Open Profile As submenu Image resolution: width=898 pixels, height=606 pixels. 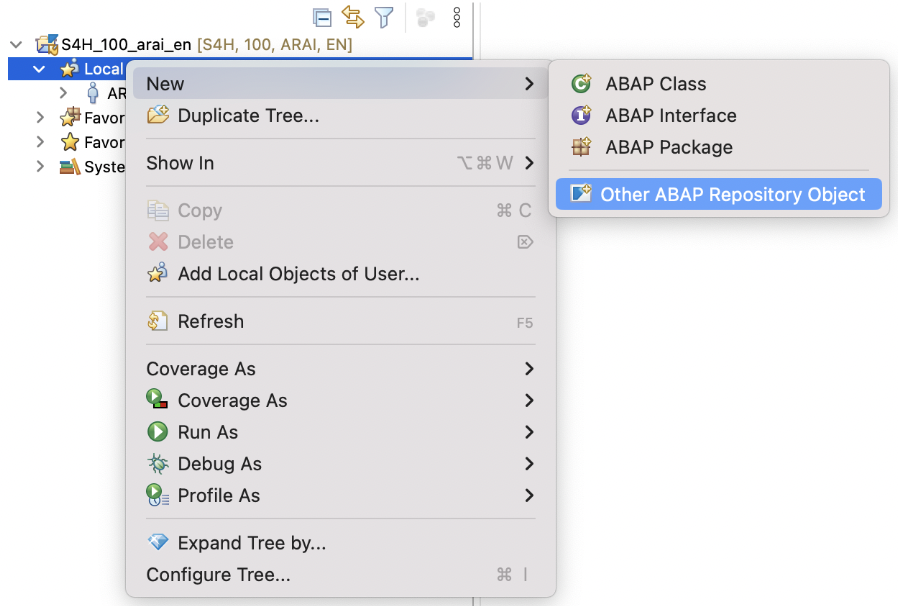pyautogui.click(x=341, y=495)
